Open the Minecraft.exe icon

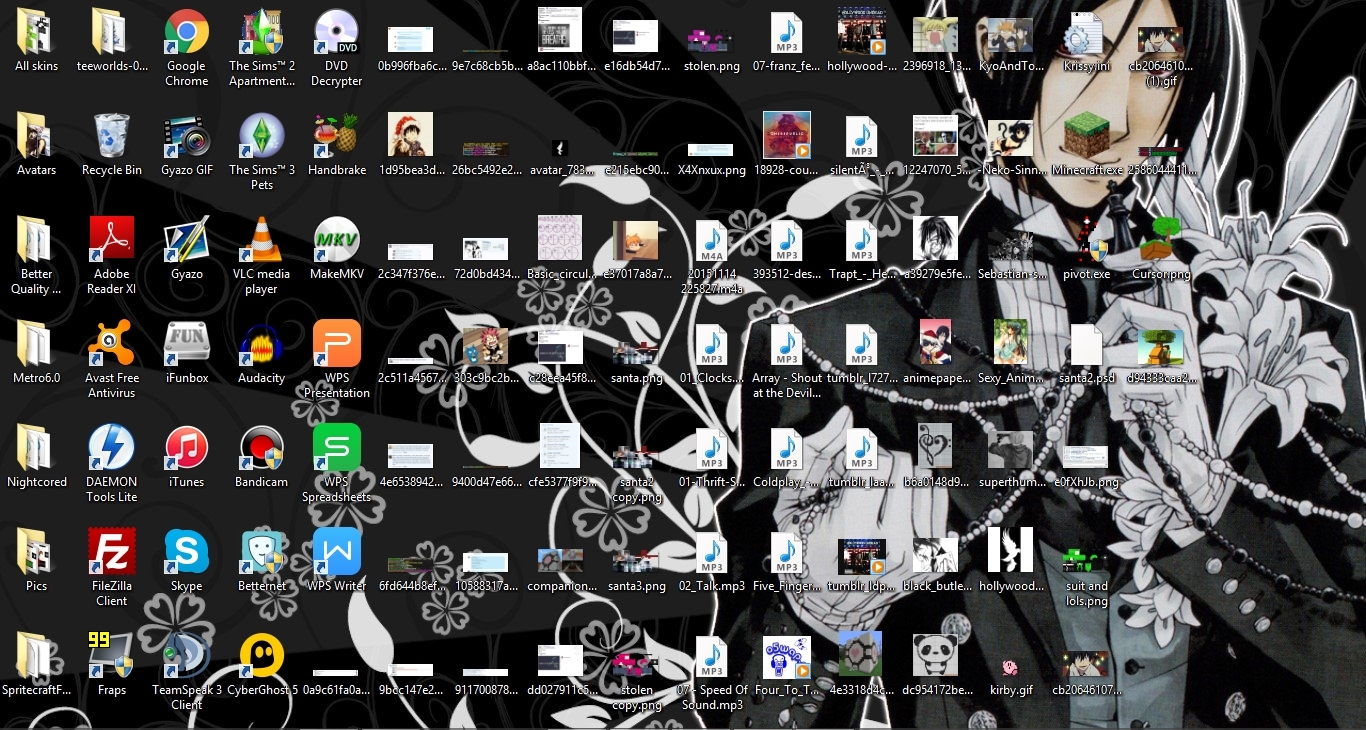[x=1086, y=137]
